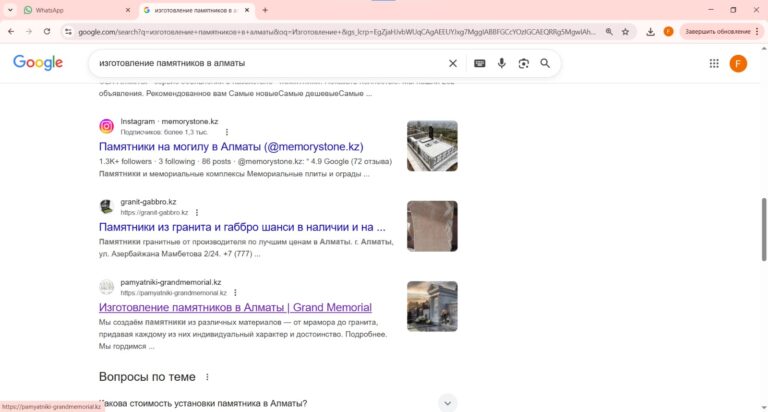Search by image with Google Lens
The width and height of the screenshot is (768, 412).
click(x=523, y=63)
